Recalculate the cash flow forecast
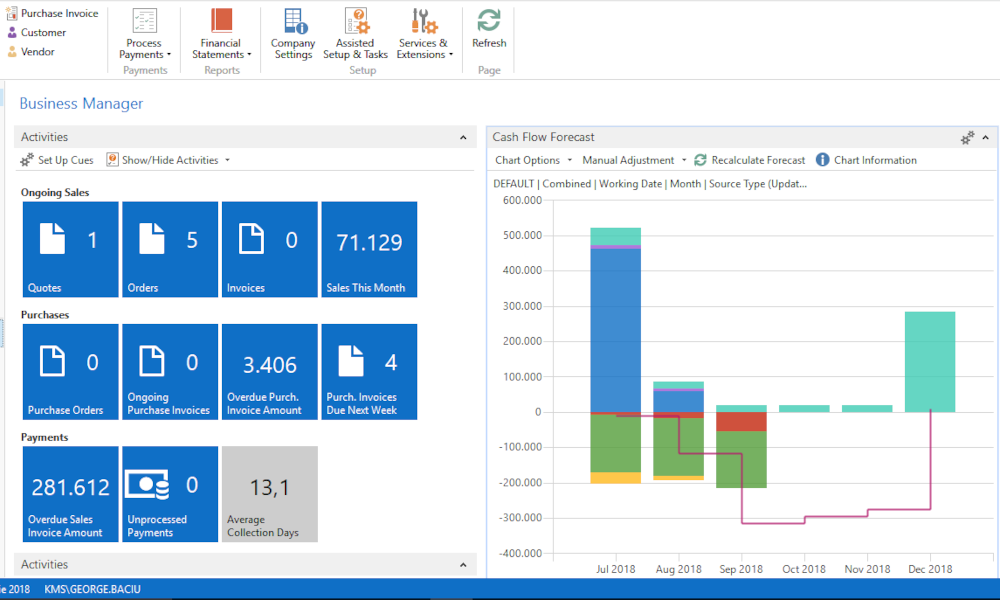Image resolution: width=1000 pixels, height=600 pixels. [x=752, y=160]
